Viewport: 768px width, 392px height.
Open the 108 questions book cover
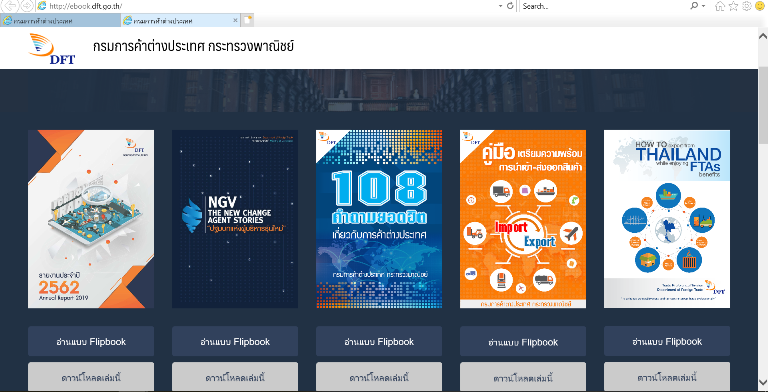(x=379, y=219)
